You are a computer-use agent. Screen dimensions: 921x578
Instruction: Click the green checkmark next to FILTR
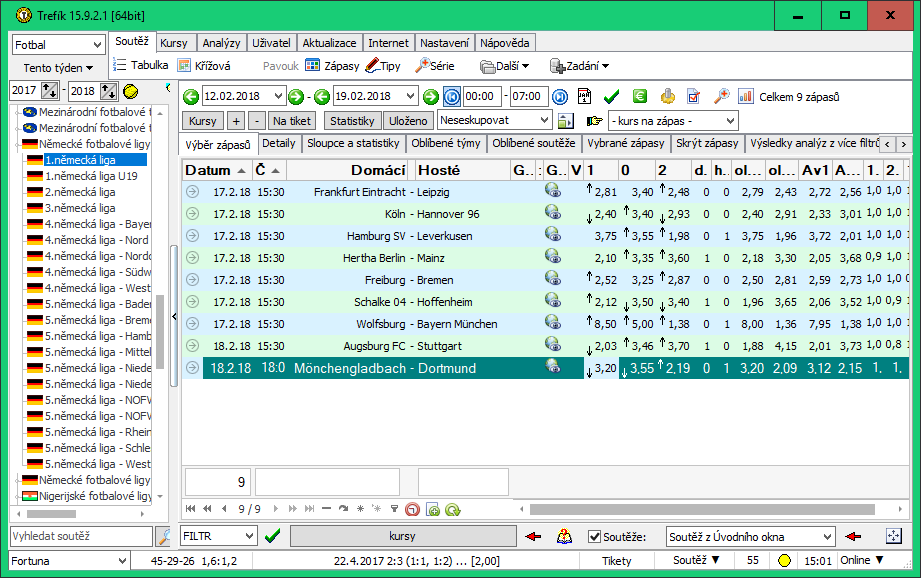(x=272, y=536)
